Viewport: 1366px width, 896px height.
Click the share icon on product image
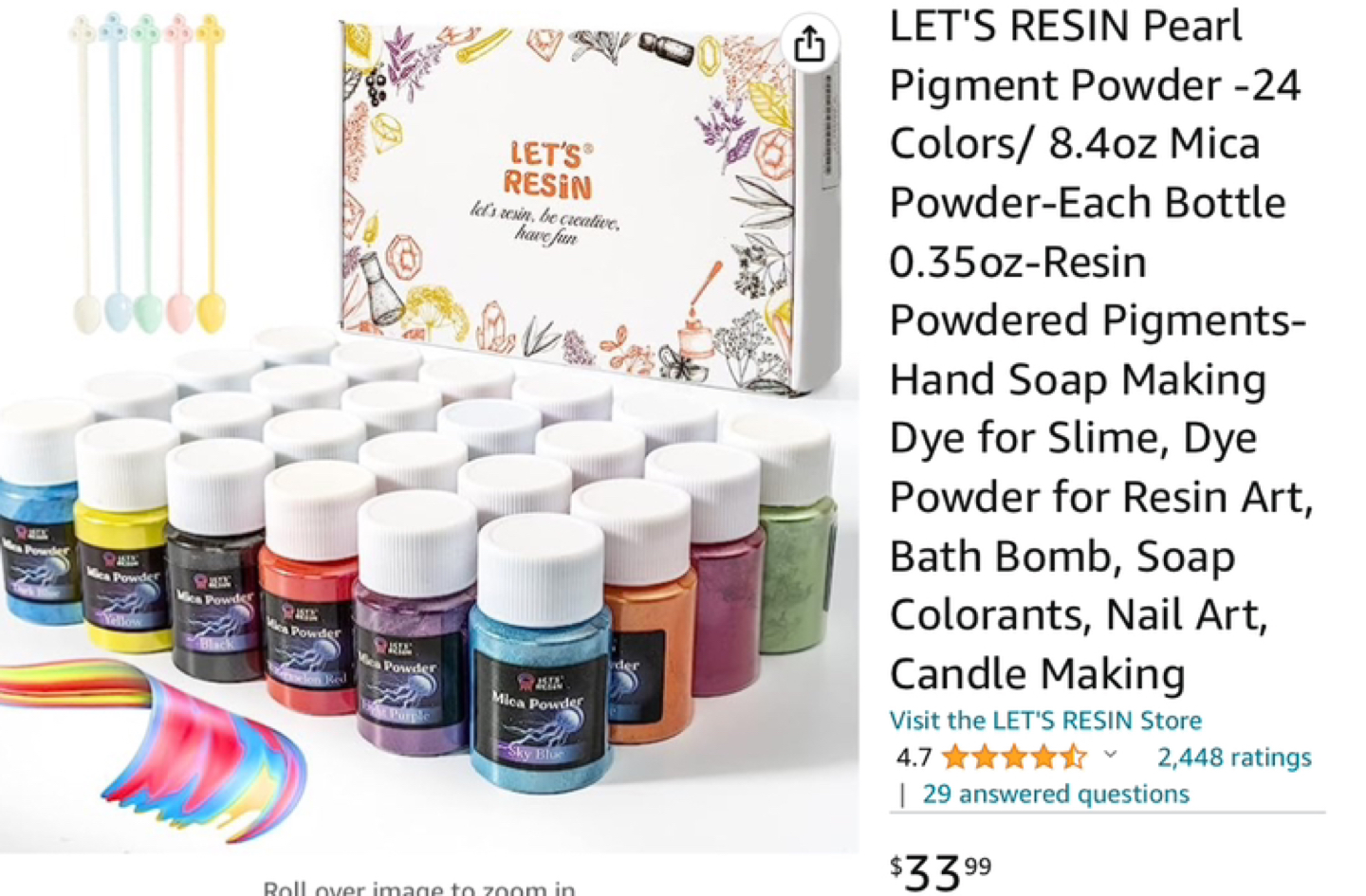coord(809,44)
